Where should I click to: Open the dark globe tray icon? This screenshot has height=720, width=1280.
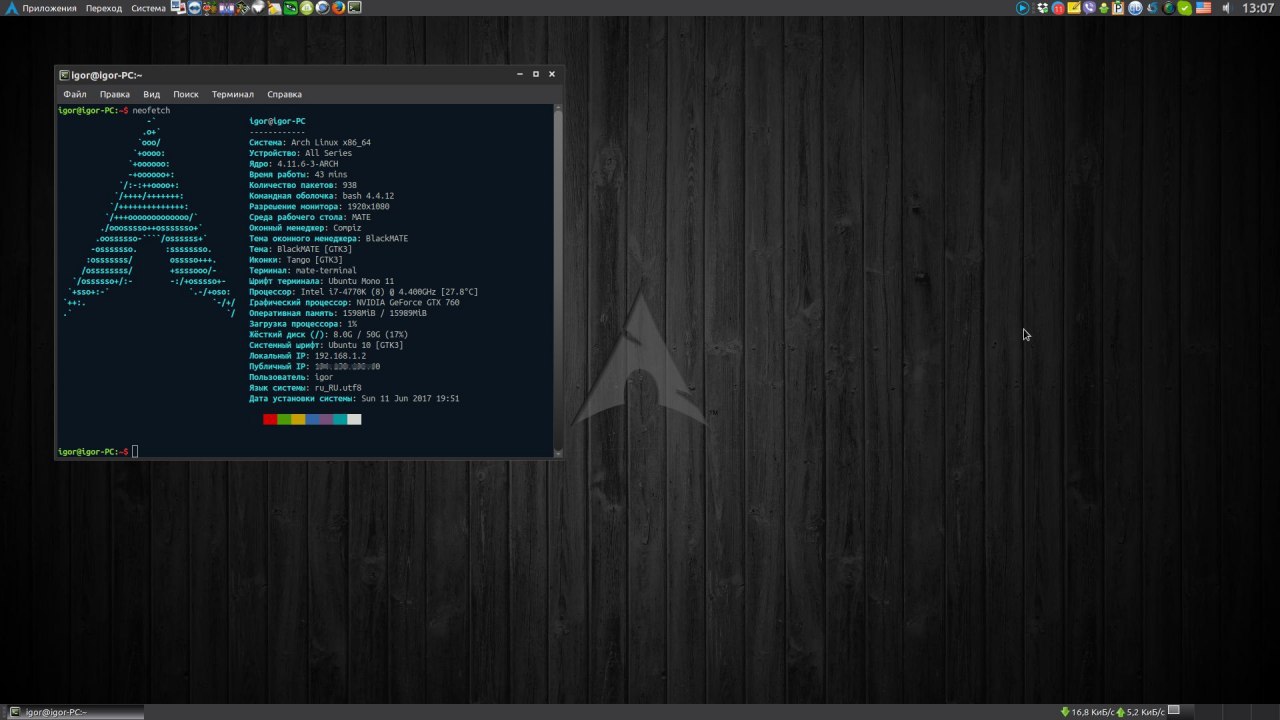click(x=1168, y=8)
